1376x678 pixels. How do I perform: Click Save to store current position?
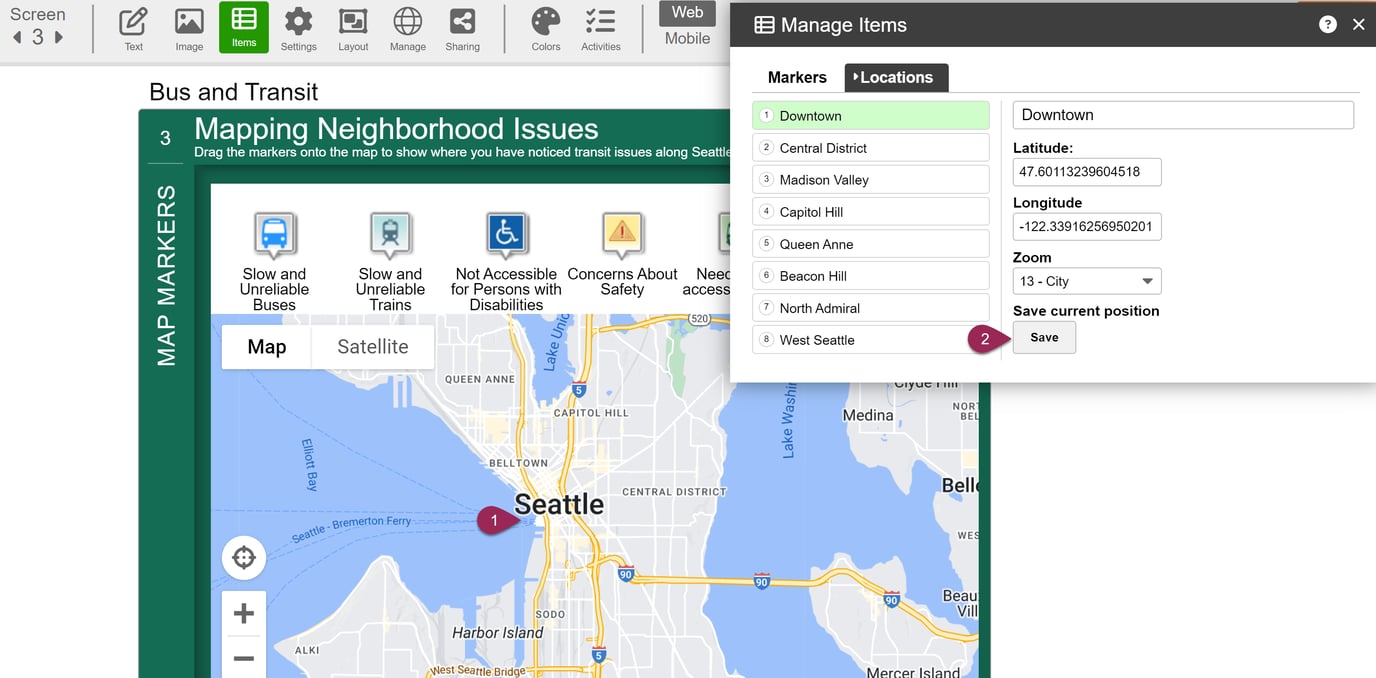click(x=1044, y=338)
